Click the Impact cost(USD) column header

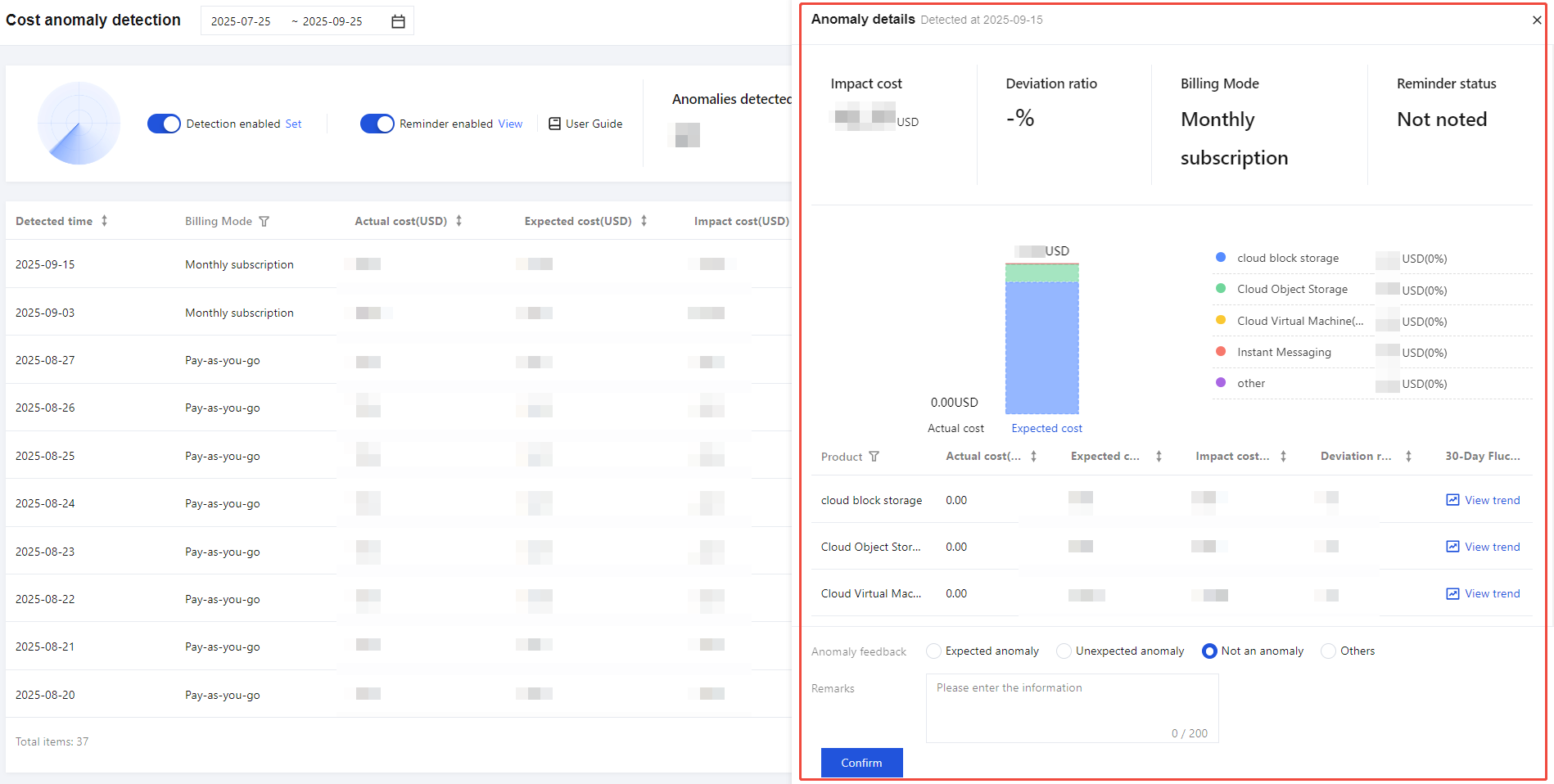click(x=742, y=221)
